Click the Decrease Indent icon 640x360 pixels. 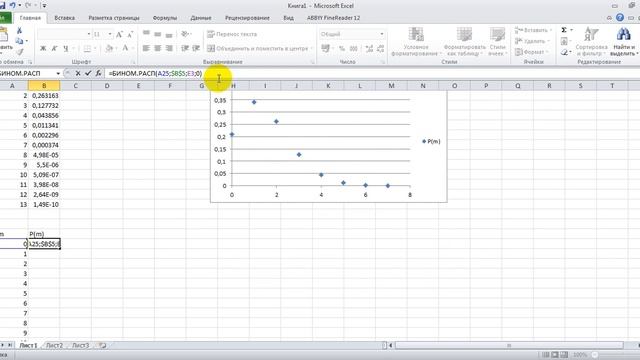[x=185, y=48]
